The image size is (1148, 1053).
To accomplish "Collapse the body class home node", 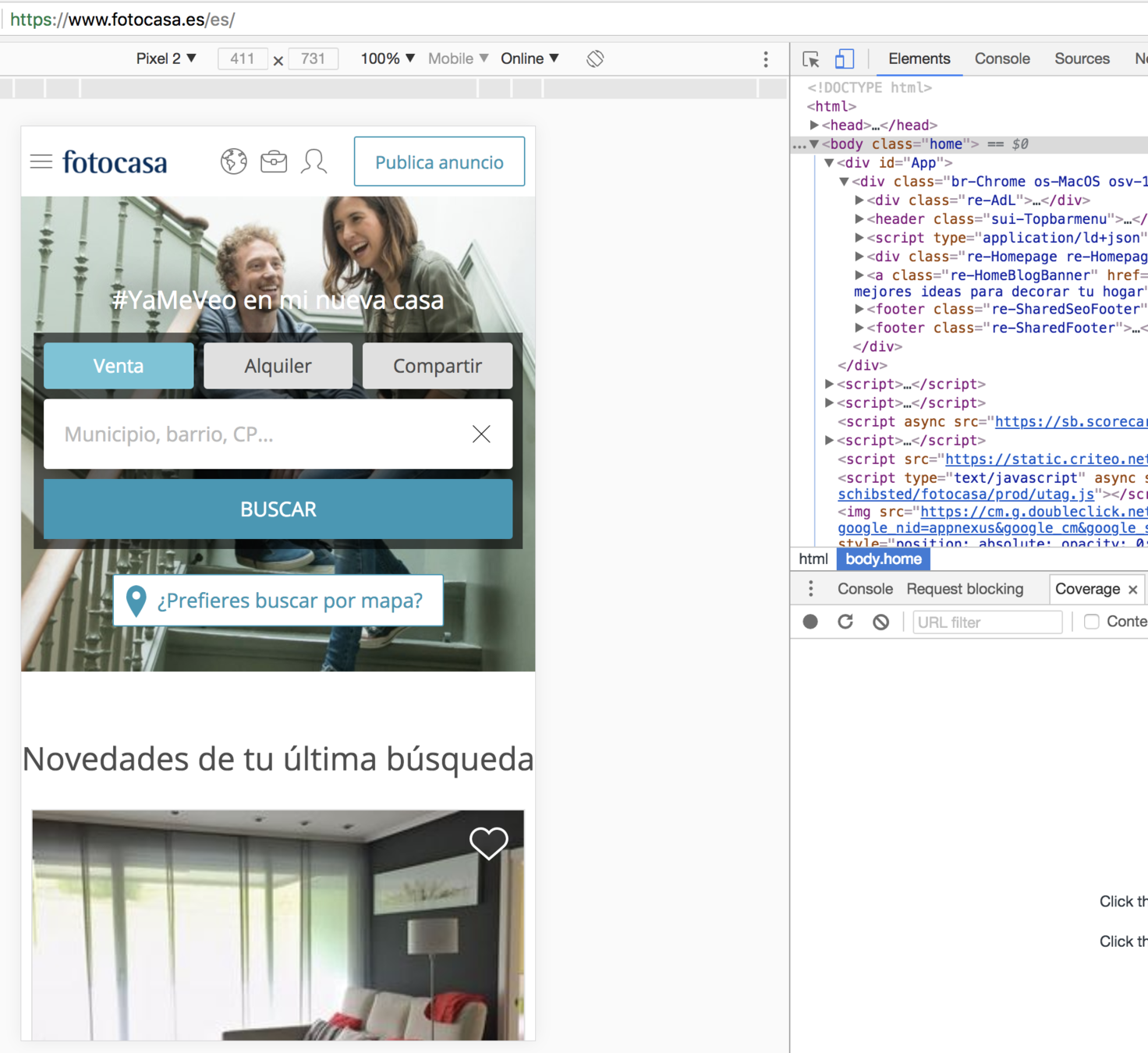I will [814, 144].
